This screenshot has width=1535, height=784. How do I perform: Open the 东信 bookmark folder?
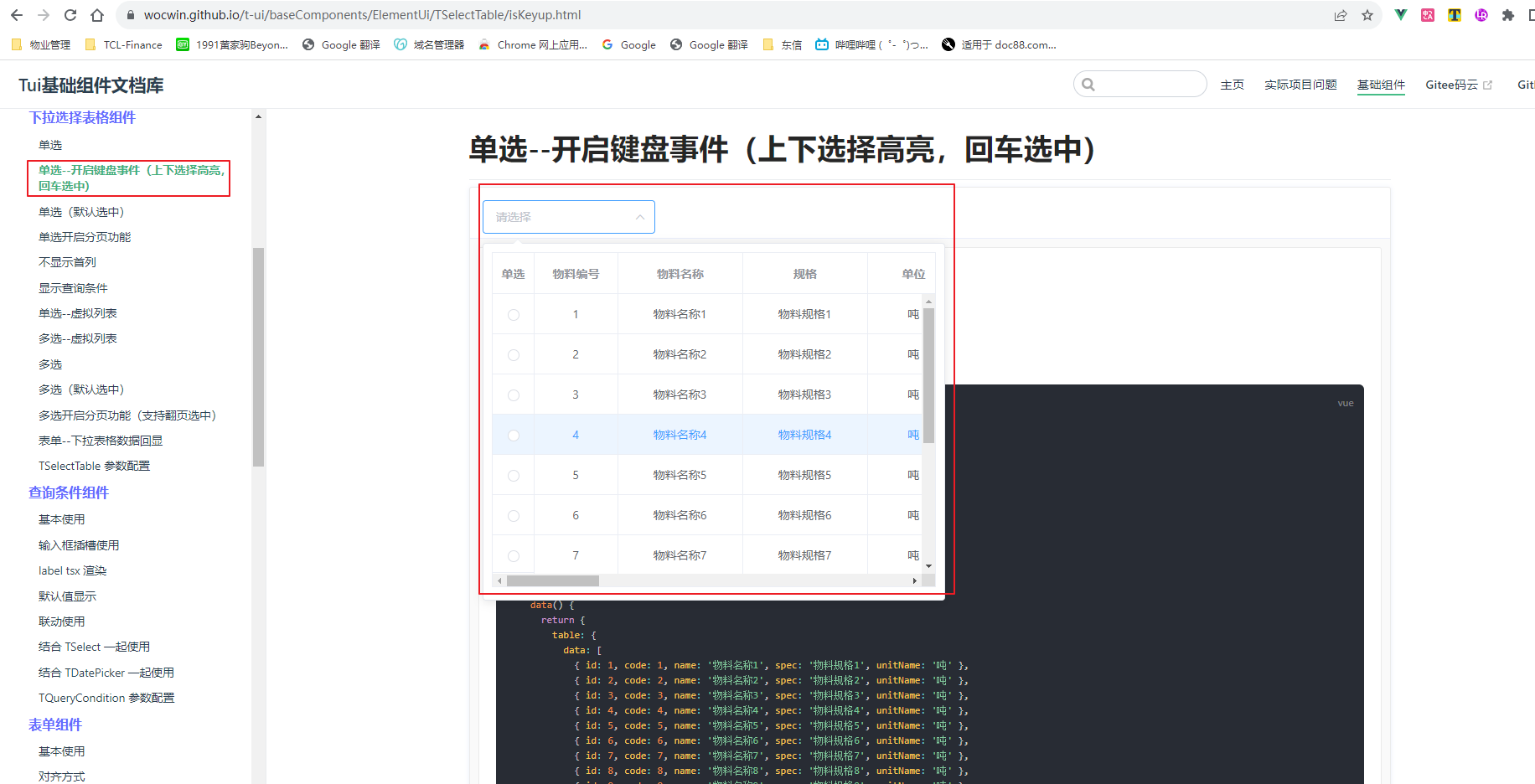(782, 45)
